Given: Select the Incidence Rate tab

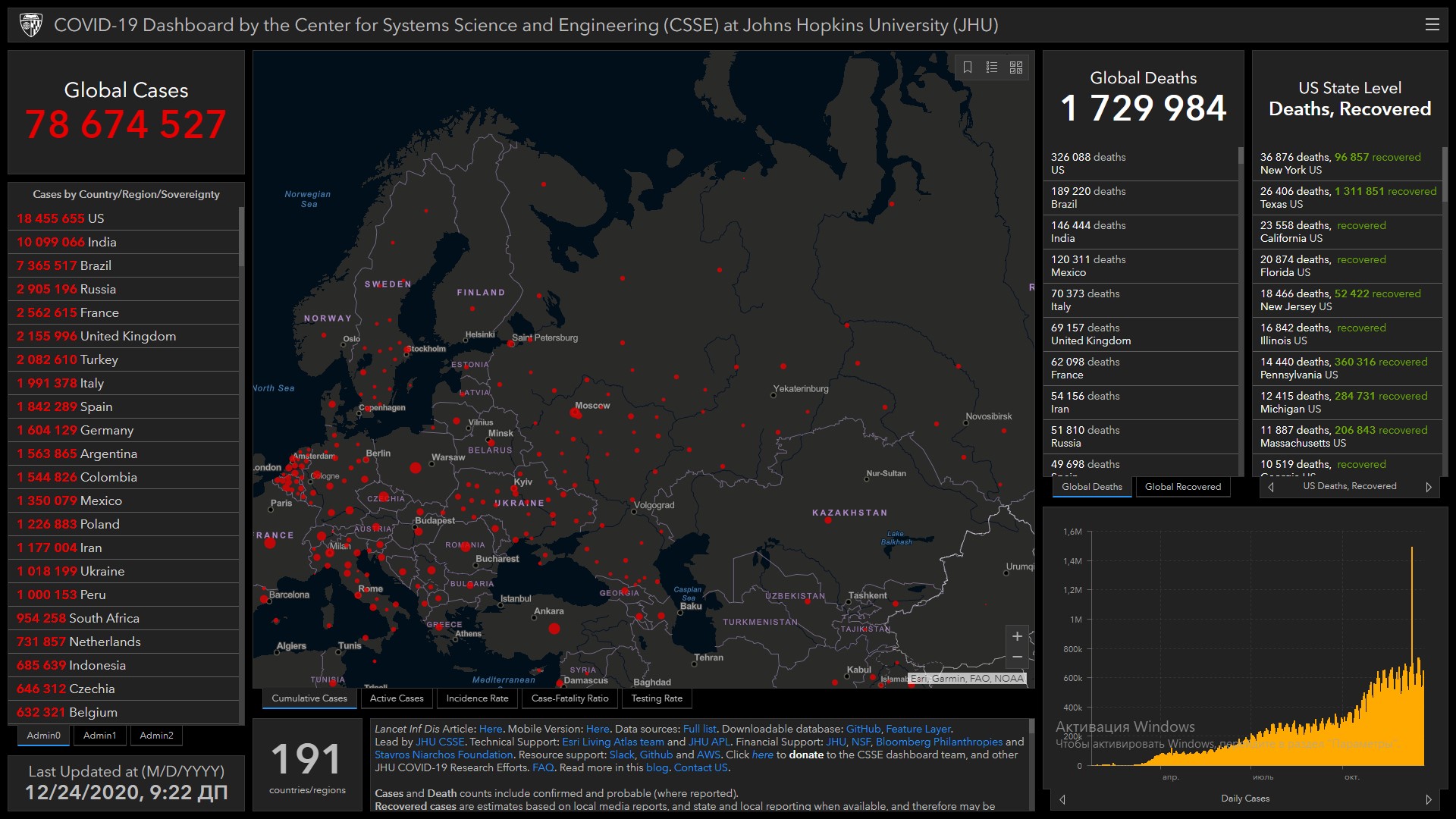Looking at the screenshot, I should [x=477, y=698].
